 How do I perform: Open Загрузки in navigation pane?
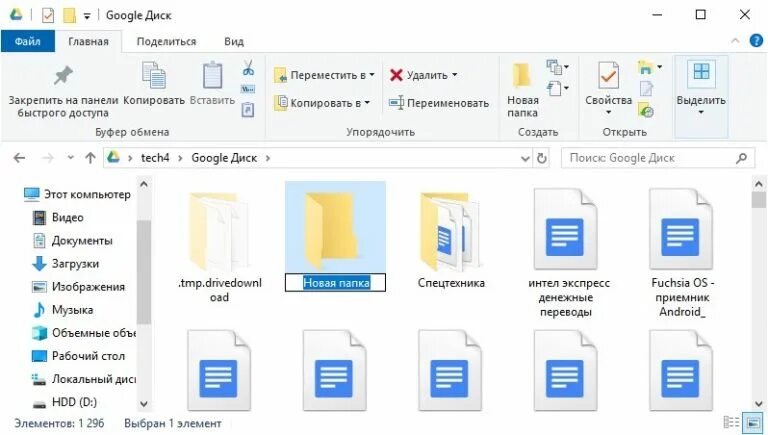pos(66,264)
